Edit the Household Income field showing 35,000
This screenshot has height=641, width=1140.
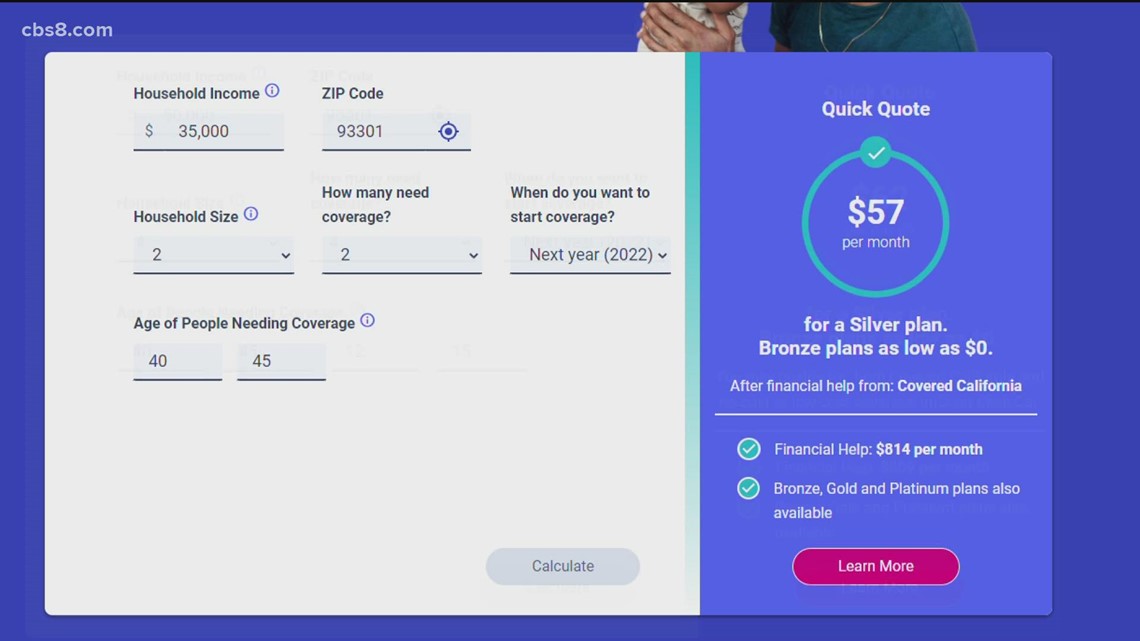pyautogui.click(x=215, y=131)
